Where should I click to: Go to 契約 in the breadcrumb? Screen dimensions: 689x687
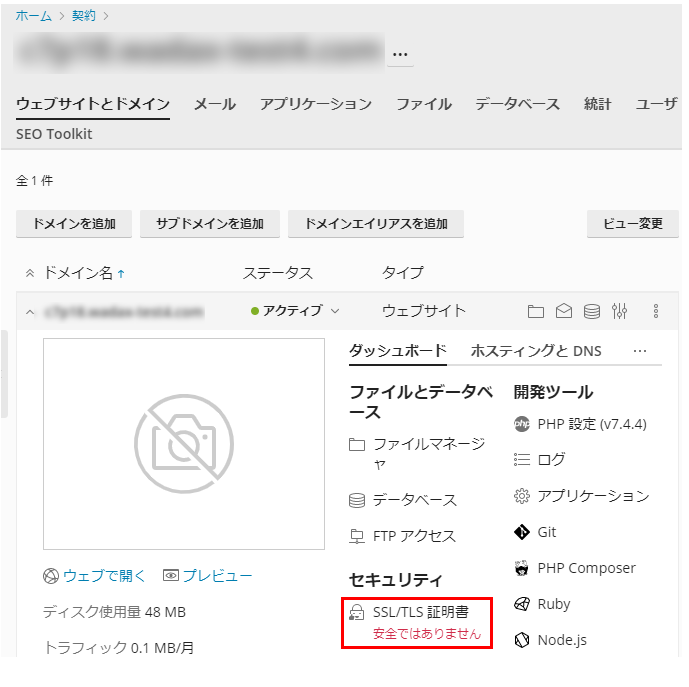[x=84, y=16]
